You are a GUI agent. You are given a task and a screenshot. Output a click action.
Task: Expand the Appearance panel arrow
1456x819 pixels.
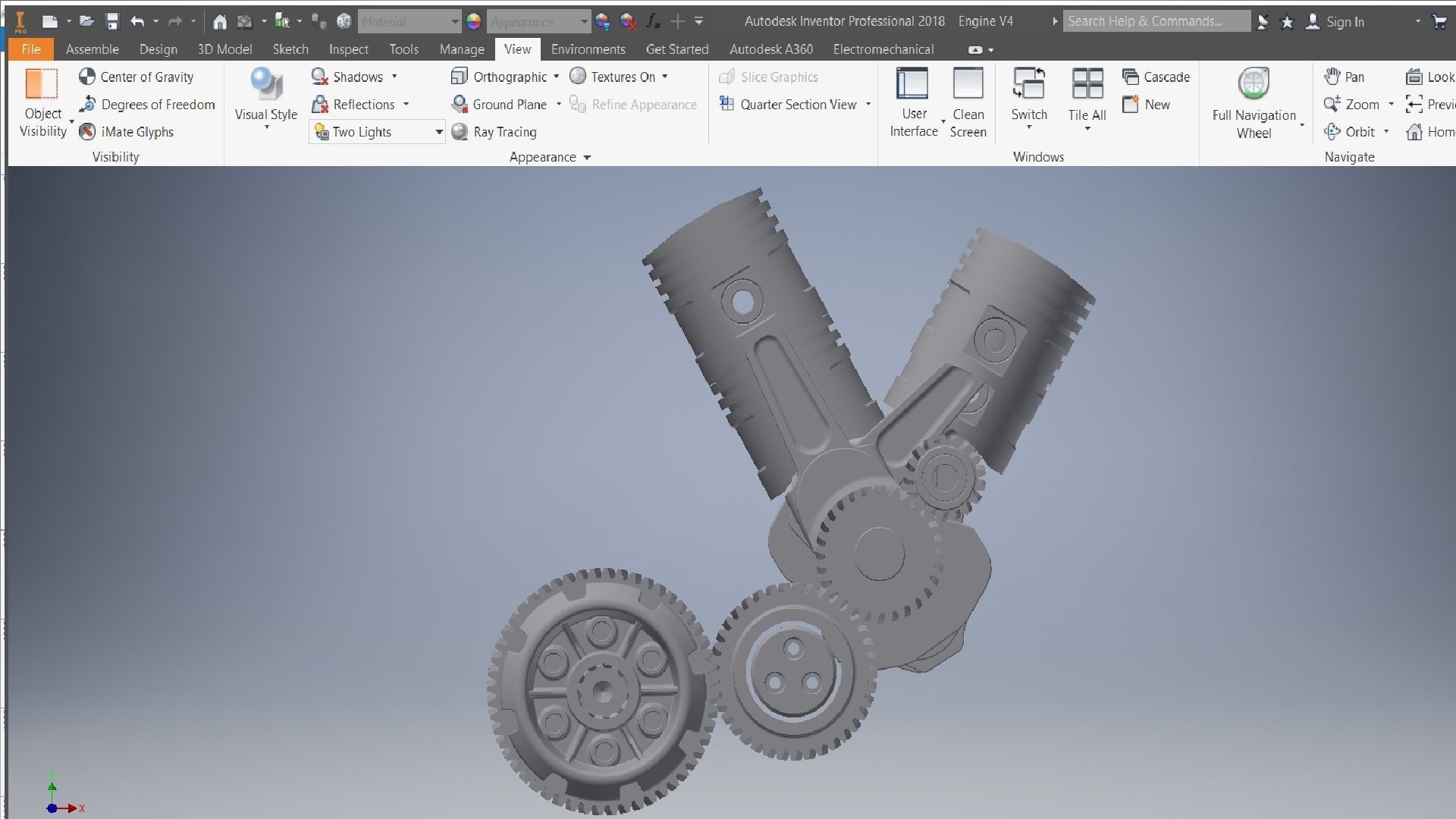point(587,157)
